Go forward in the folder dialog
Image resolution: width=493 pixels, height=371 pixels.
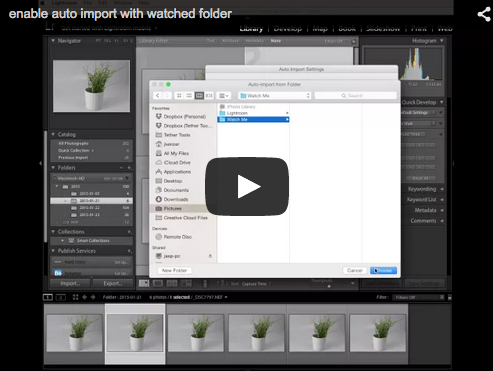pyautogui.click(x=167, y=96)
